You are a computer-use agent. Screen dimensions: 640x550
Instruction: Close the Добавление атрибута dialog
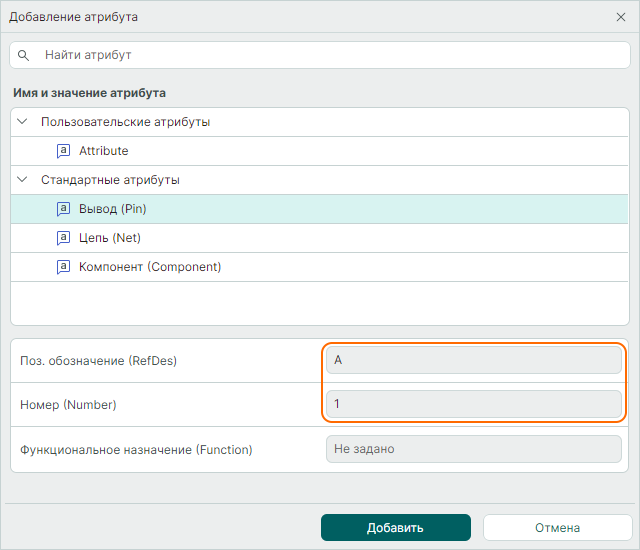620,17
